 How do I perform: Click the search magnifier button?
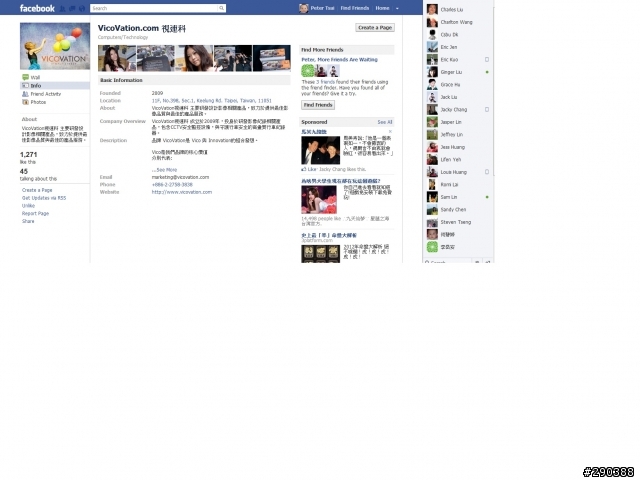pos(221,8)
